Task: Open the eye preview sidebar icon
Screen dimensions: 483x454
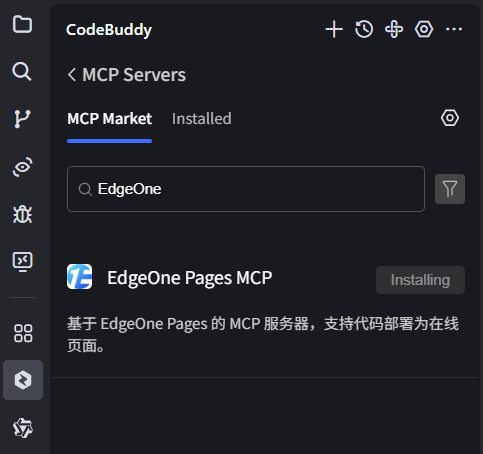Action: [x=22, y=166]
